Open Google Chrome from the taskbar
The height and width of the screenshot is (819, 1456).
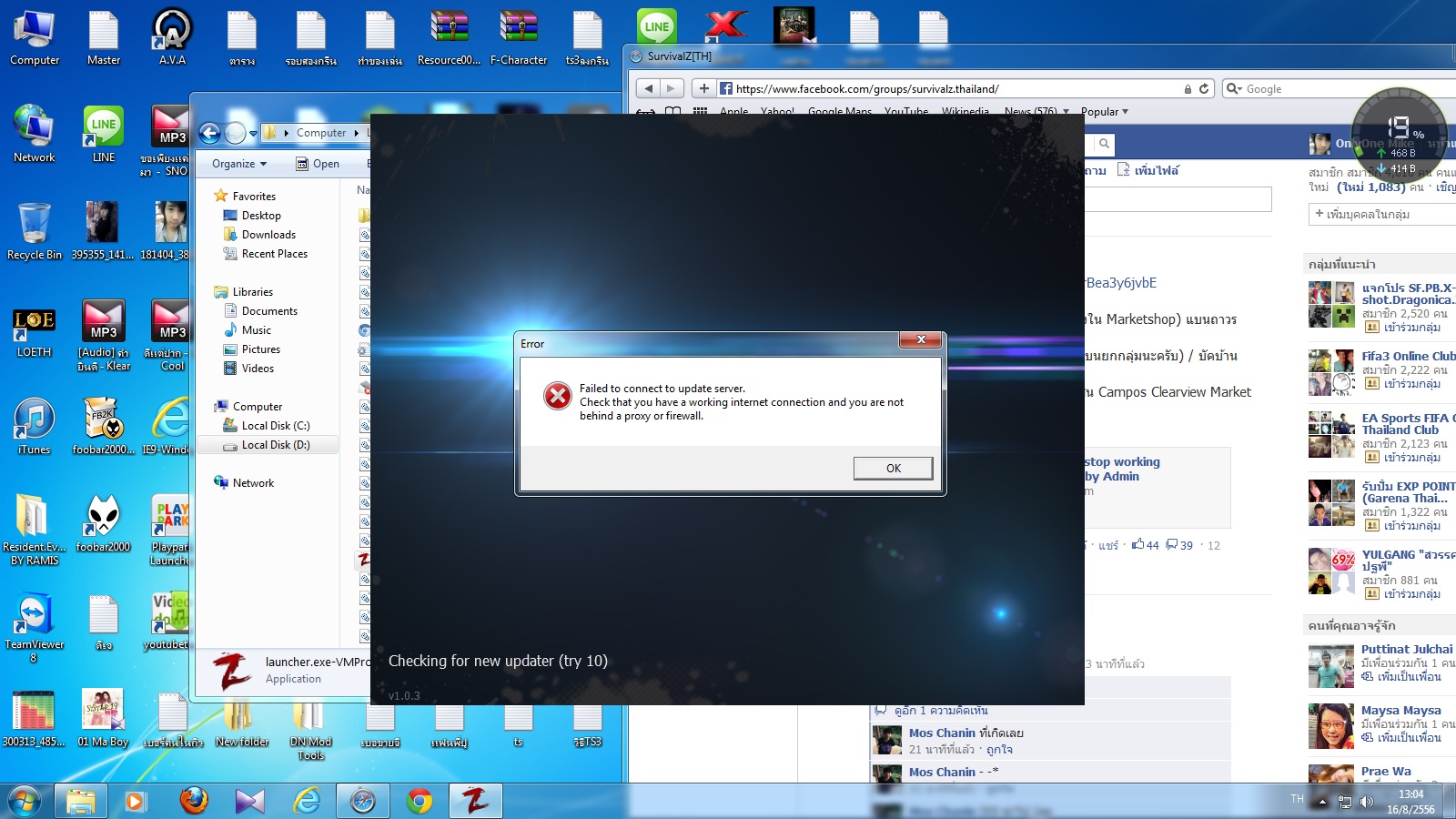click(x=420, y=801)
